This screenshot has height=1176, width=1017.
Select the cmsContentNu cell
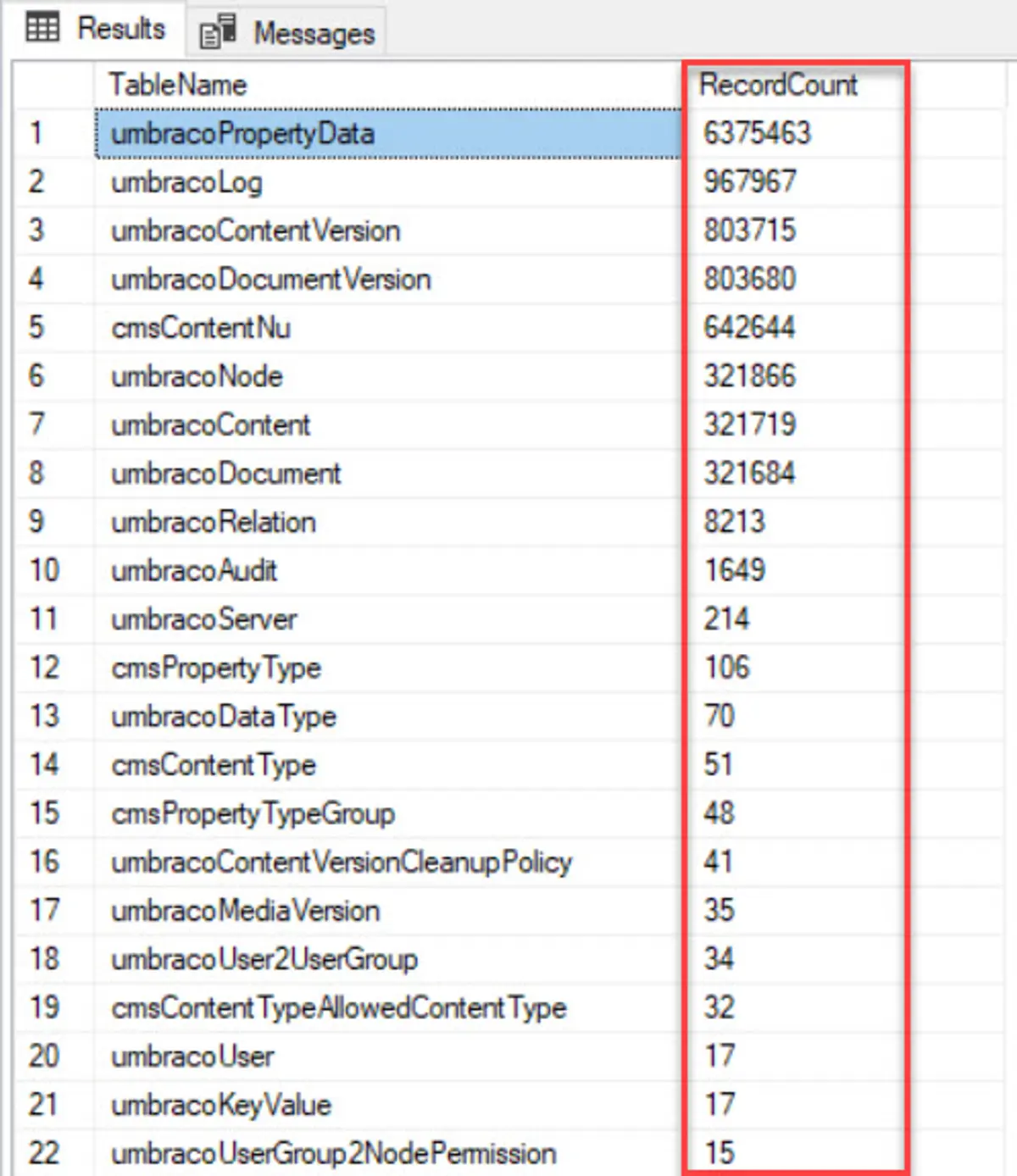(x=201, y=328)
